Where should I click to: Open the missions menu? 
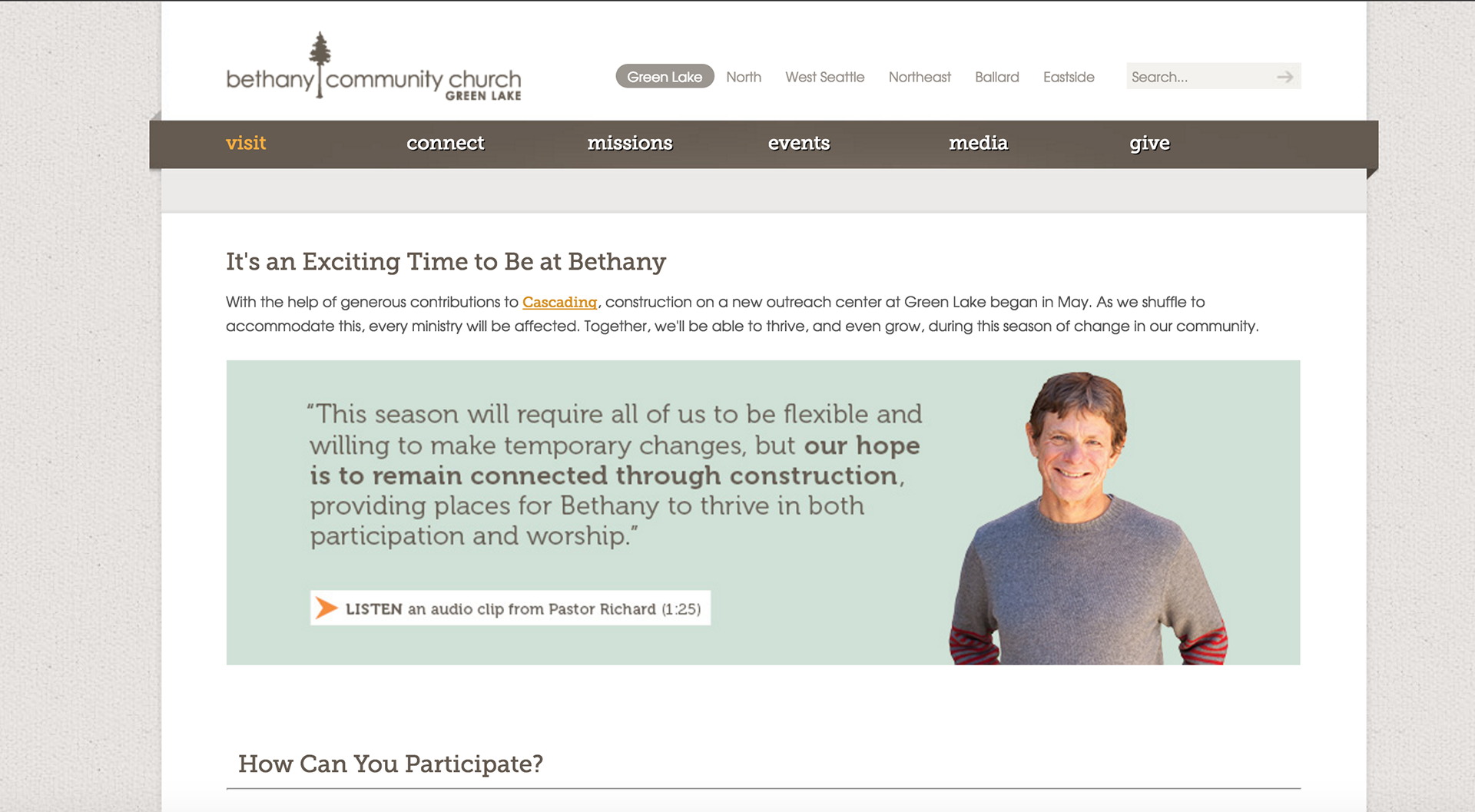[x=630, y=143]
